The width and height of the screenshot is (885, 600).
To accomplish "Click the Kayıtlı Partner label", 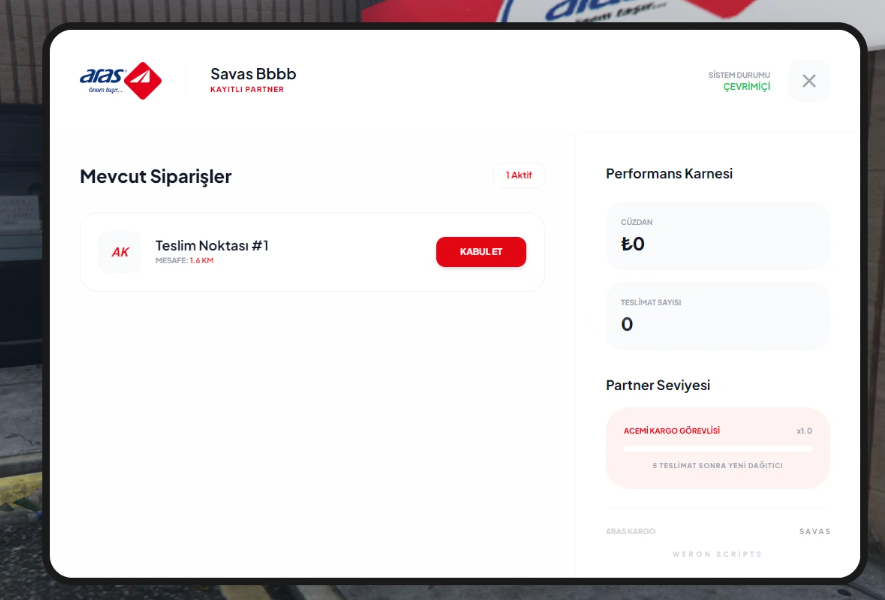I will (x=247, y=89).
